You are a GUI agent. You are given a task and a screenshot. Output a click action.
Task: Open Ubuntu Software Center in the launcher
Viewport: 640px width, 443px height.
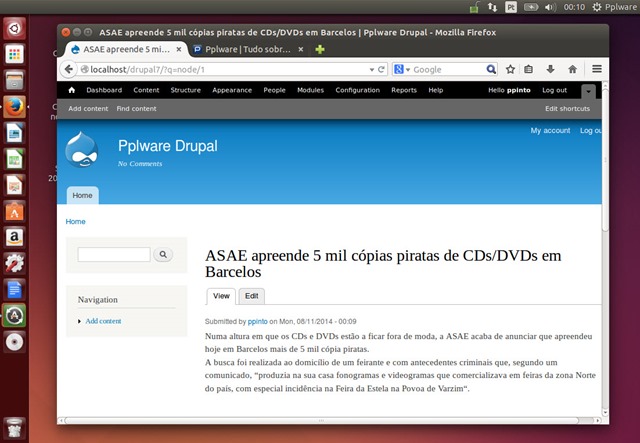click(x=15, y=211)
